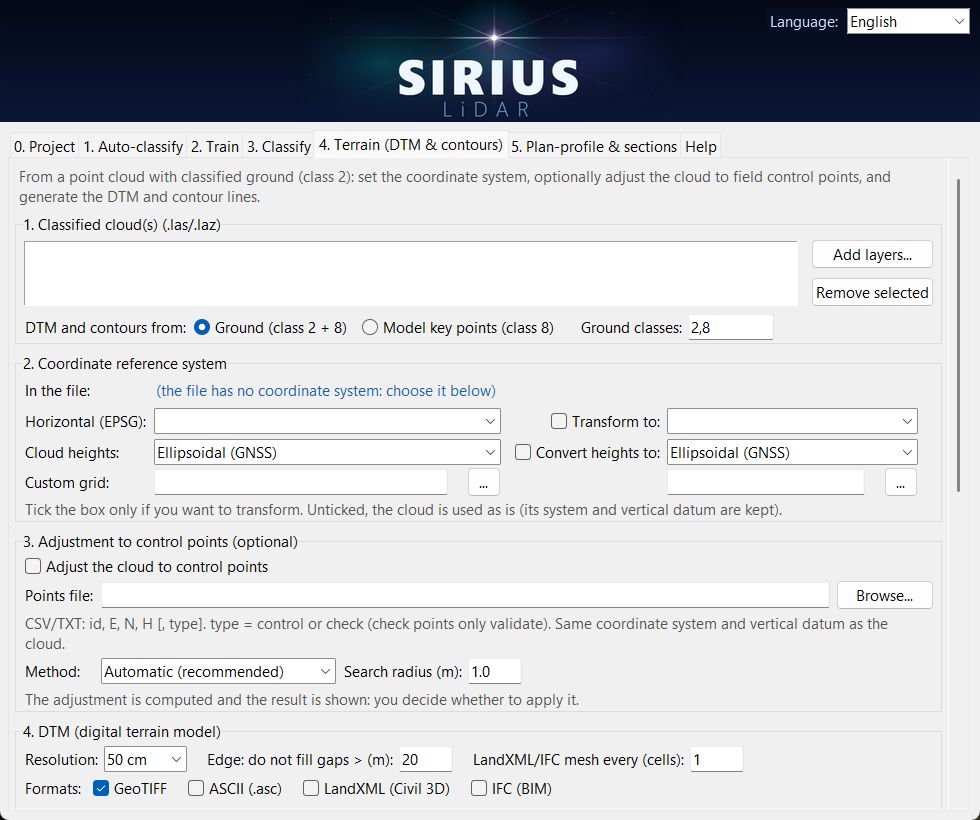Click the target custom grid ... browse button
The height and width of the screenshot is (820, 980).
[901, 482]
